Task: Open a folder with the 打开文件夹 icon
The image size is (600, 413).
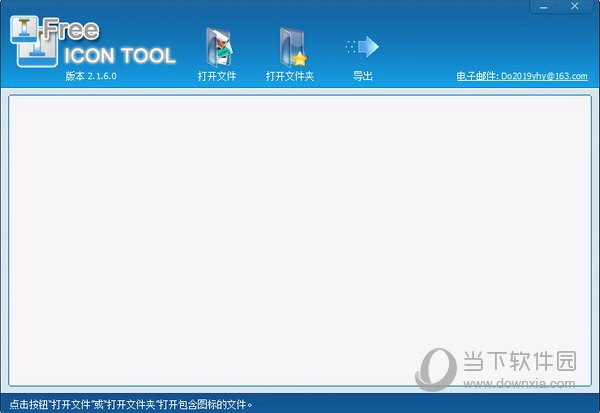Action: point(293,47)
